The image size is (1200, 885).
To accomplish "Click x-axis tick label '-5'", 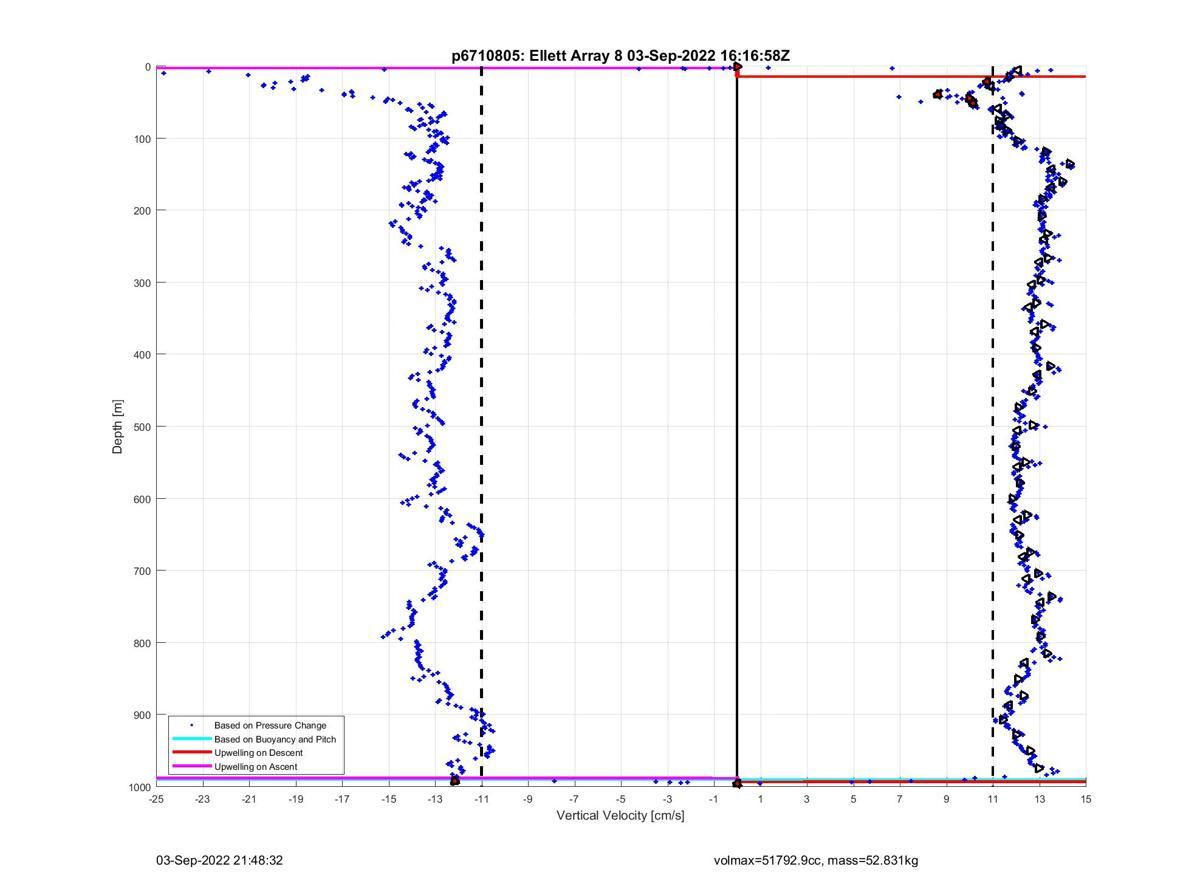I will [621, 799].
